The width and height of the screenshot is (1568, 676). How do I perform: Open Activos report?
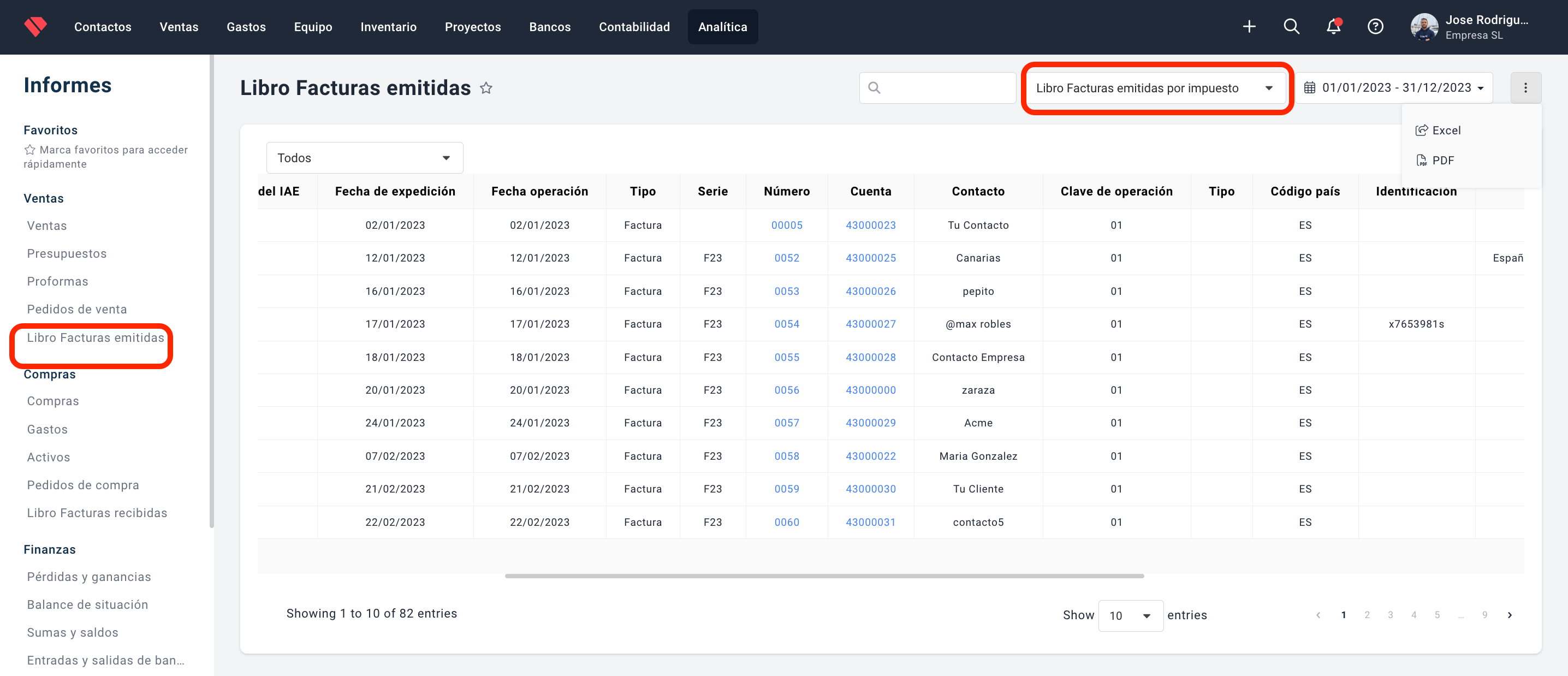pyautogui.click(x=48, y=456)
